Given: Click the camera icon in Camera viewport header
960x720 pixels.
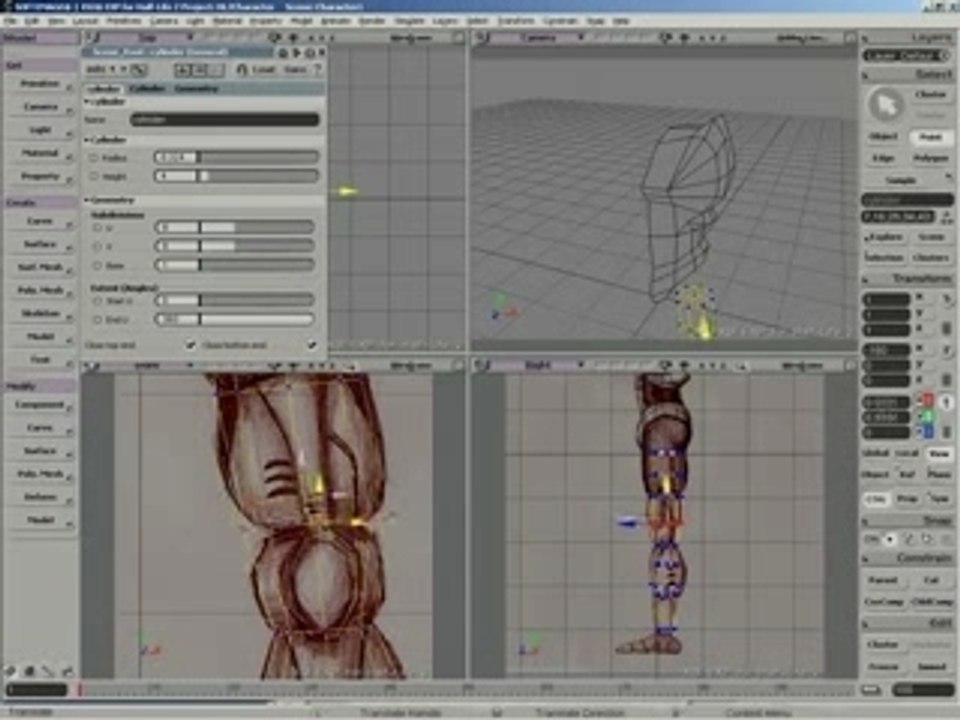Looking at the screenshot, I should (x=665, y=38).
